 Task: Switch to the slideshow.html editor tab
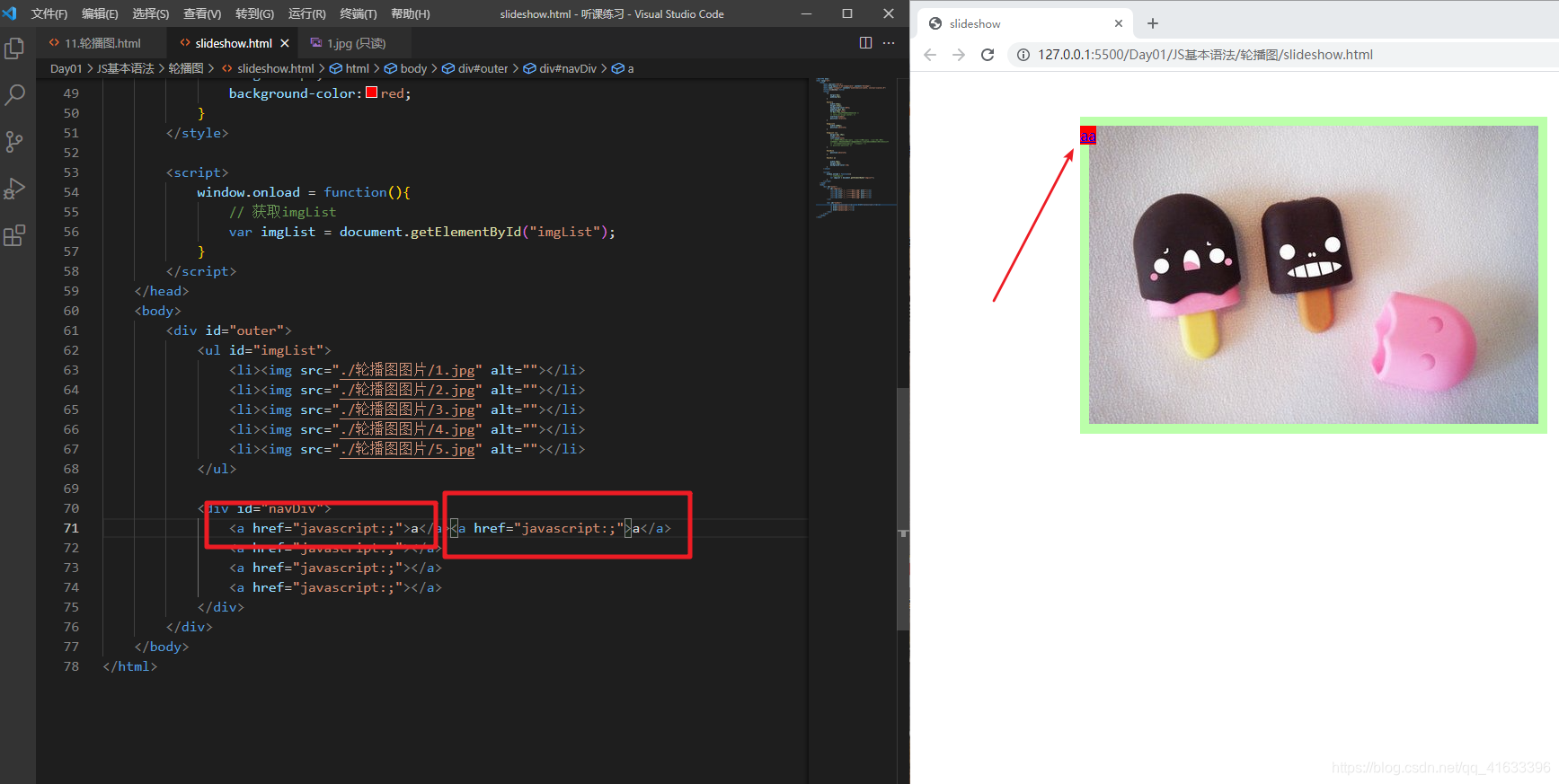(233, 43)
